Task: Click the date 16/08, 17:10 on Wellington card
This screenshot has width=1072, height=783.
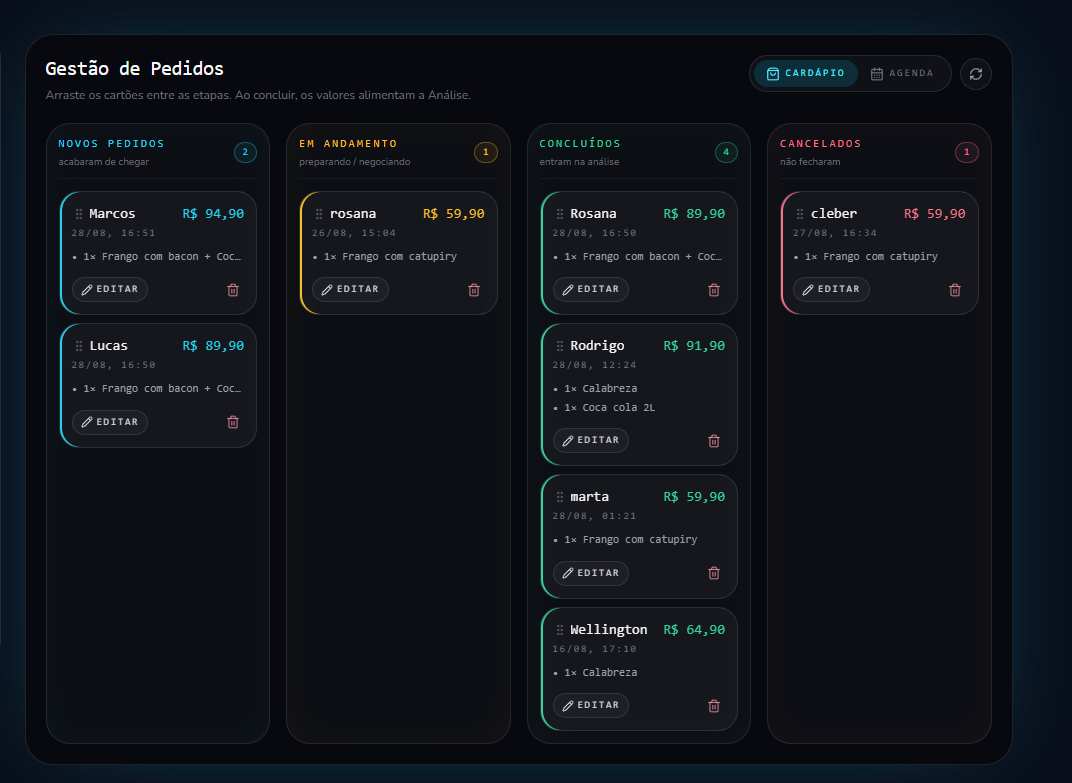Action: [x=594, y=649]
